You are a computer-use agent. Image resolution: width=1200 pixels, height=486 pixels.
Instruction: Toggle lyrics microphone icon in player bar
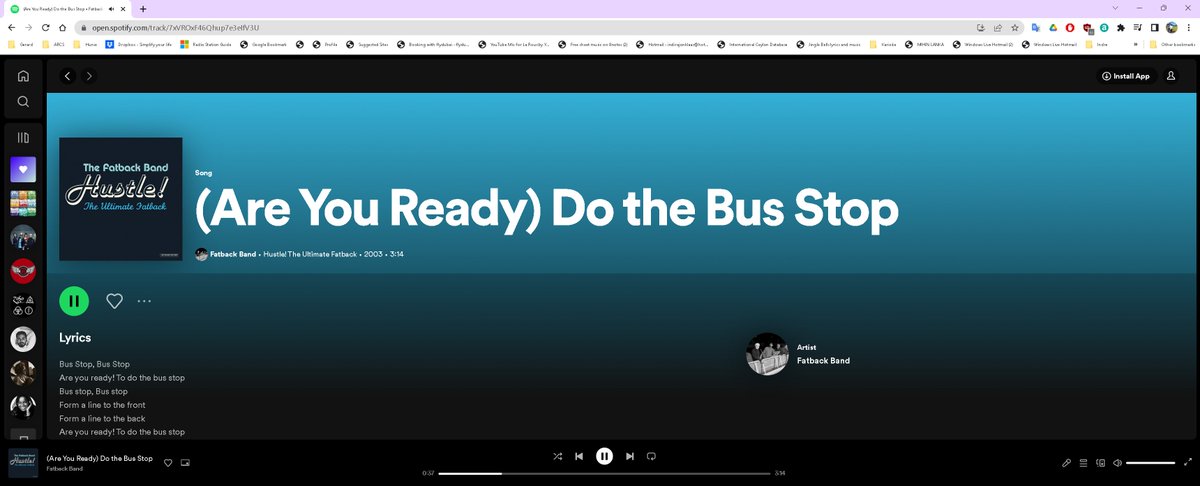(1067, 463)
